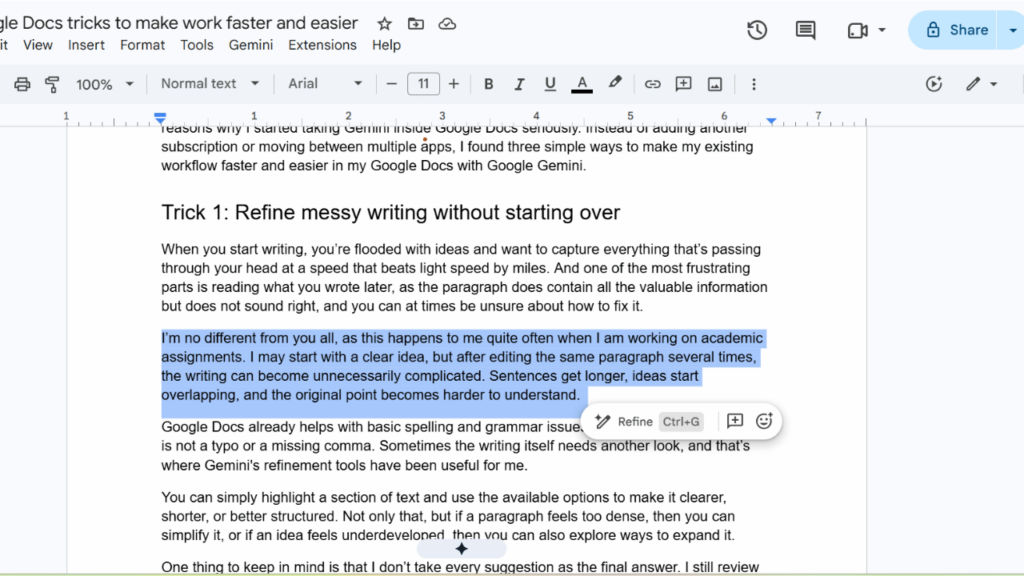The height and width of the screenshot is (576, 1024).
Task: Show all comments icon
Action: (x=805, y=30)
